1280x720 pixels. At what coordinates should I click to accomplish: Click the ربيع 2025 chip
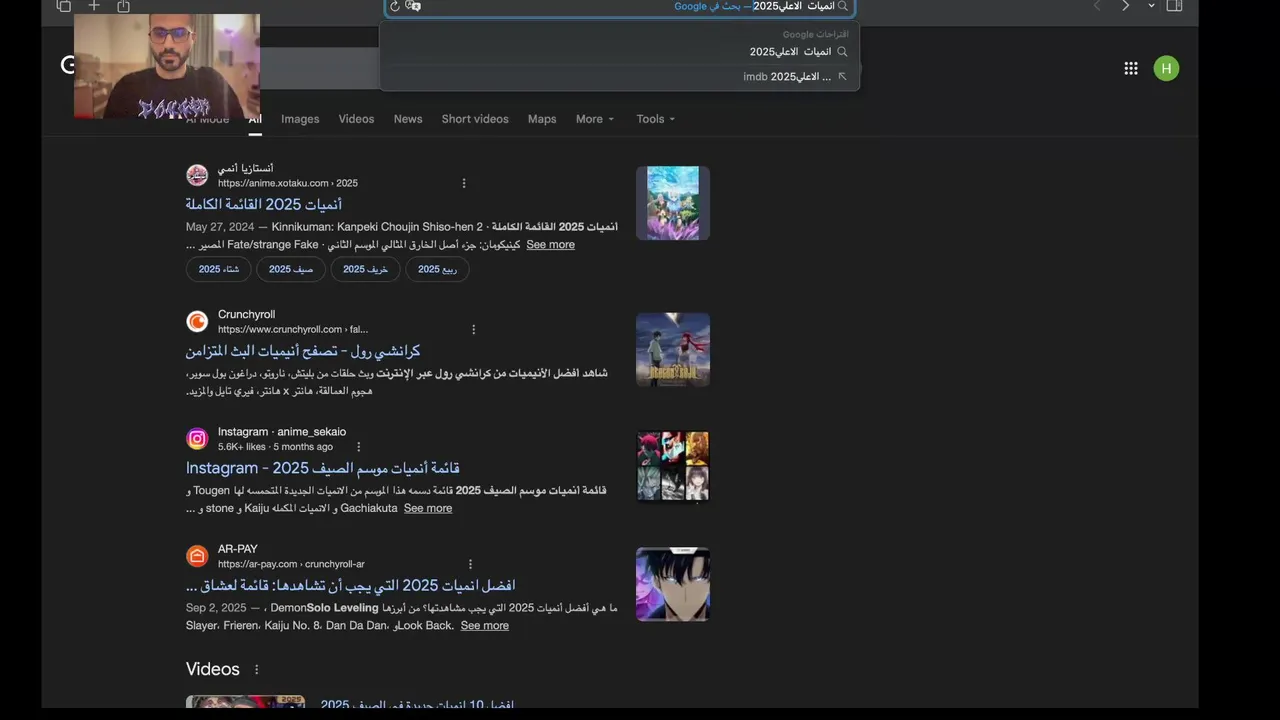[x=437, y=269]
